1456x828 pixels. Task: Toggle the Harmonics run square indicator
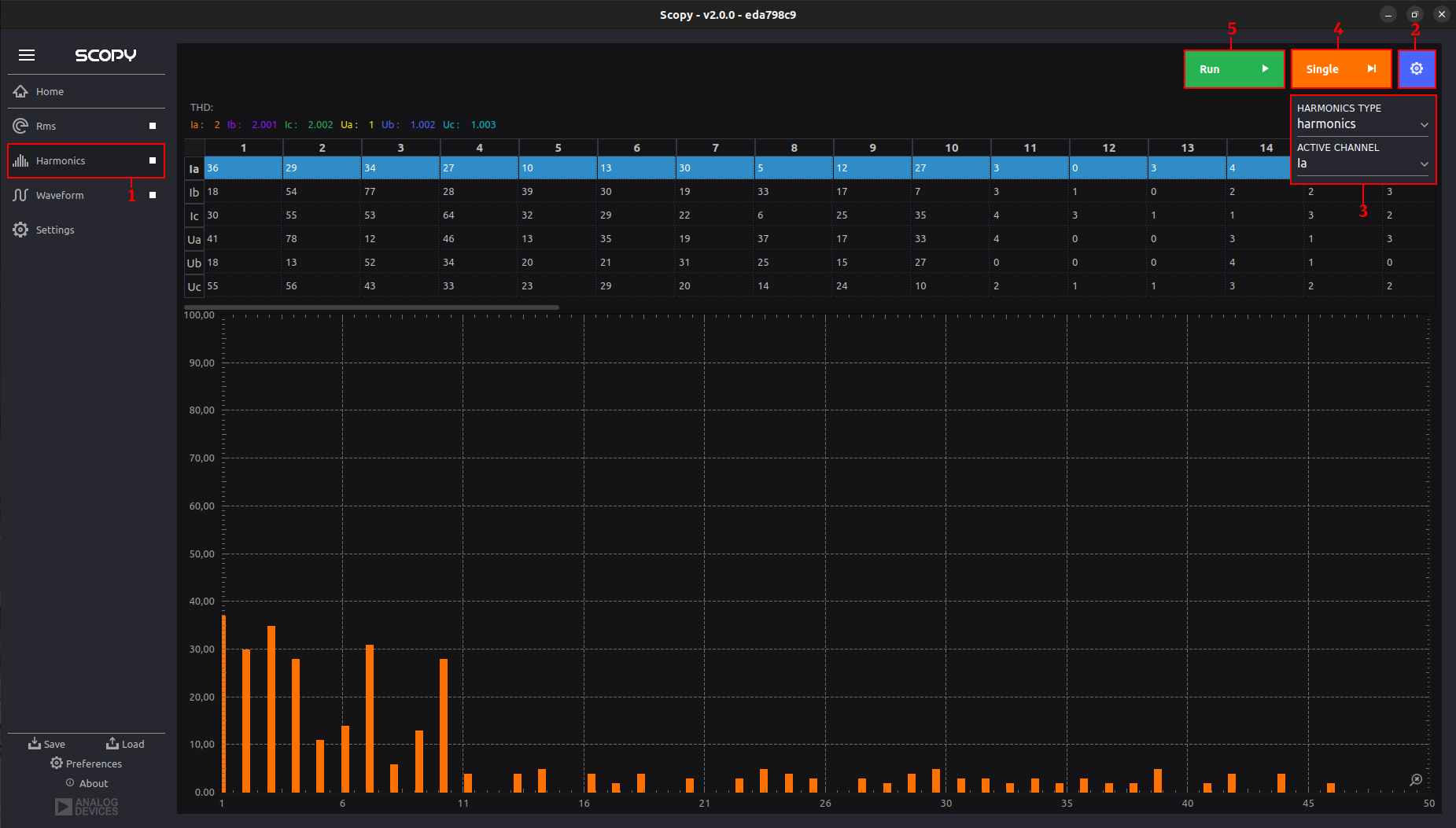click(153, 160)
